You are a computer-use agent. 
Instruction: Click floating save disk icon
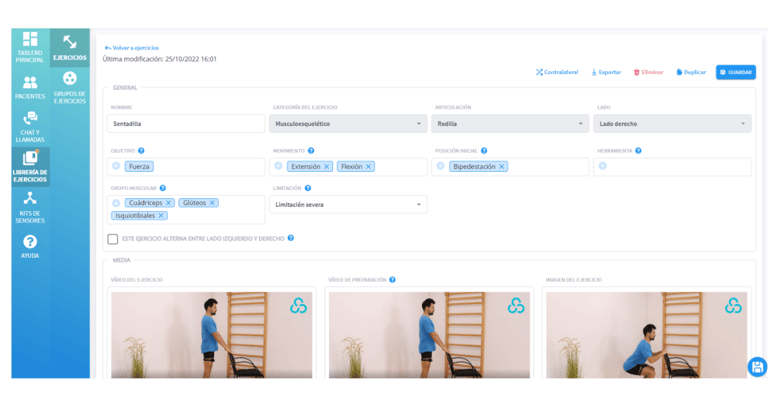[757, 367]
